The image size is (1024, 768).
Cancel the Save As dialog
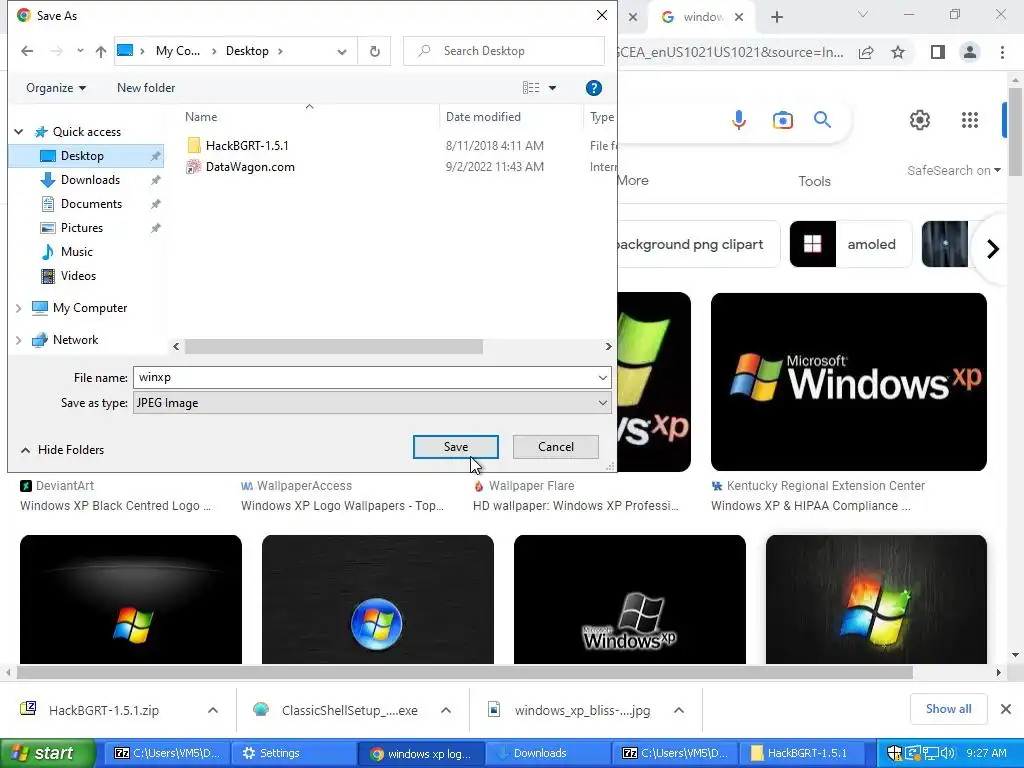coord(556,447)
